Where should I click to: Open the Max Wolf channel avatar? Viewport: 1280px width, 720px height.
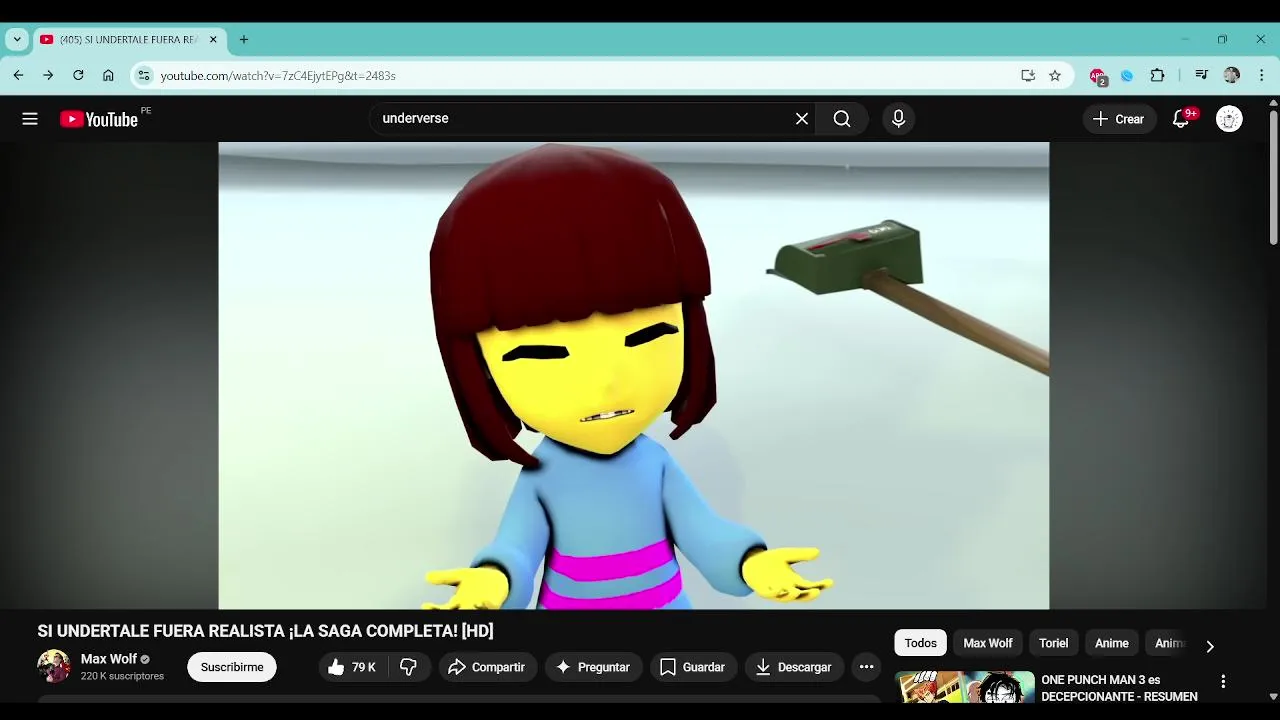(x=54, y=666)
